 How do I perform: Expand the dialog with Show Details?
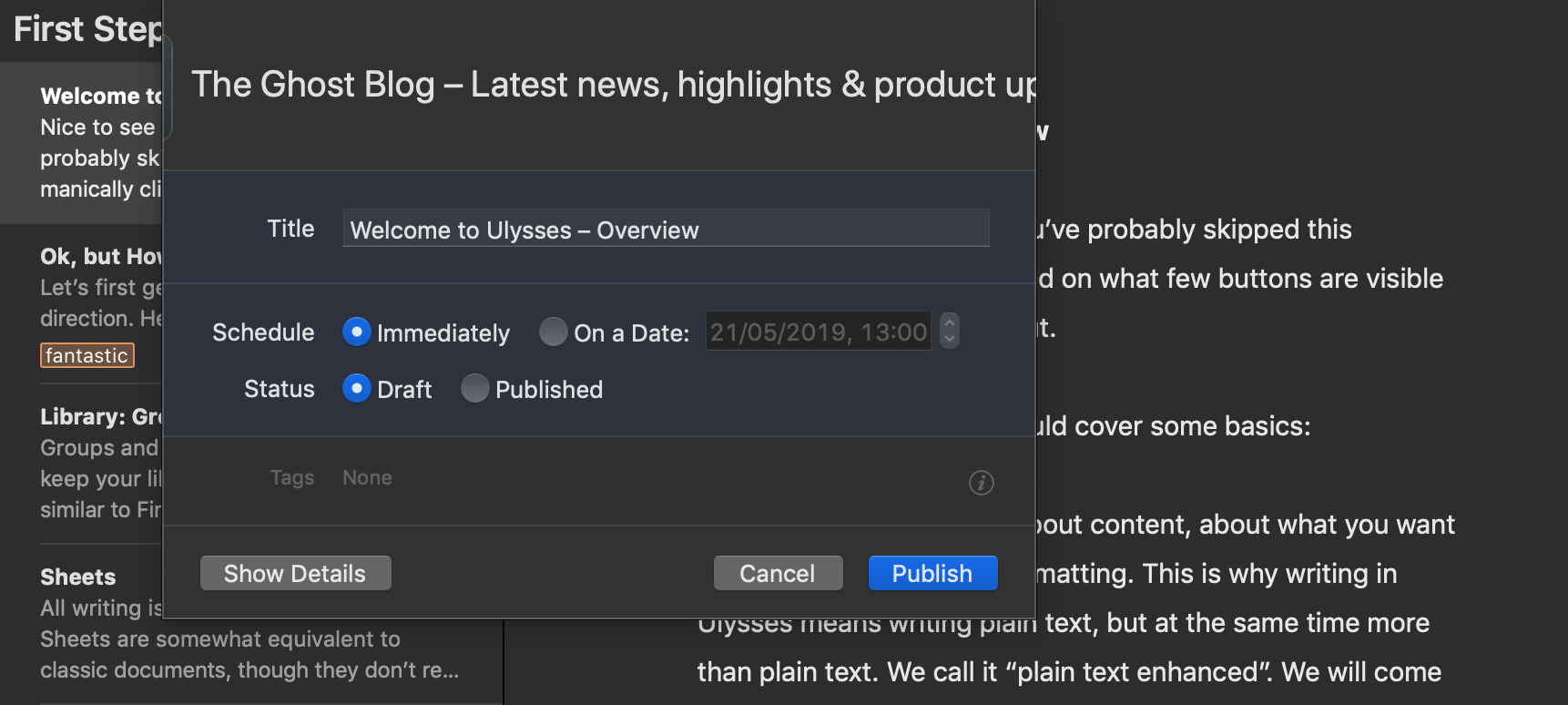(295, 574)
